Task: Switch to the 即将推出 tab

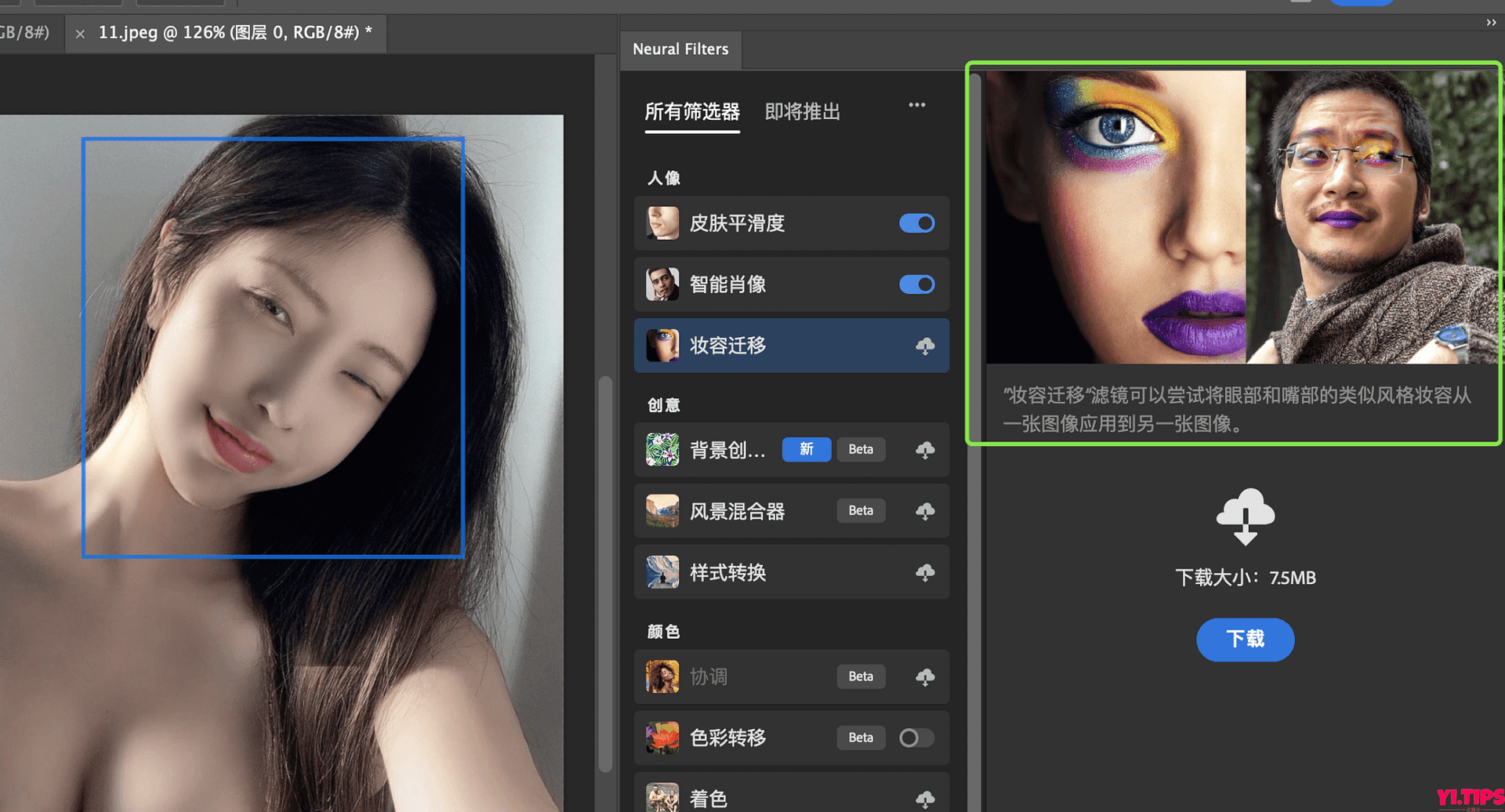Action: tap(802, 111)
